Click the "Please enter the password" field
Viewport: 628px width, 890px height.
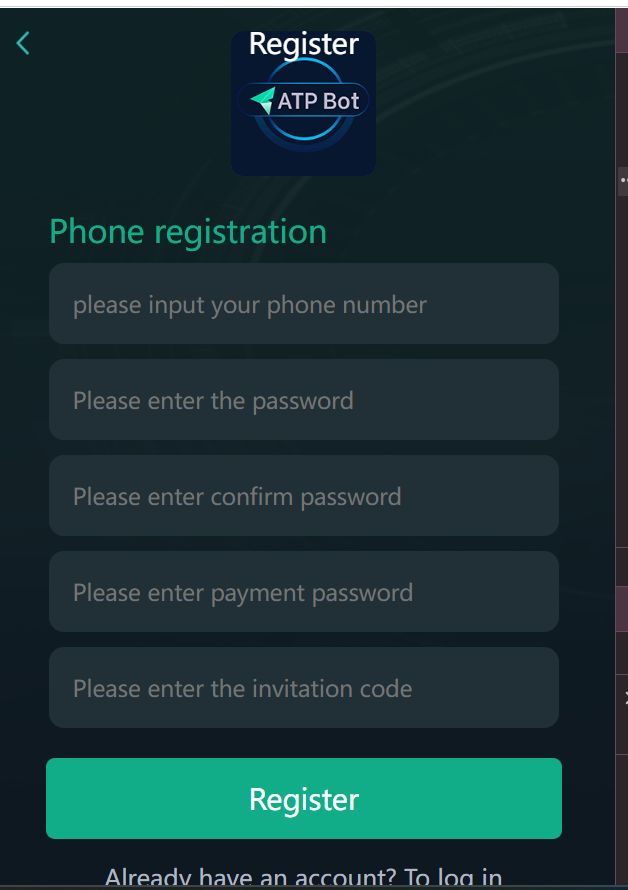pos(303,400)
